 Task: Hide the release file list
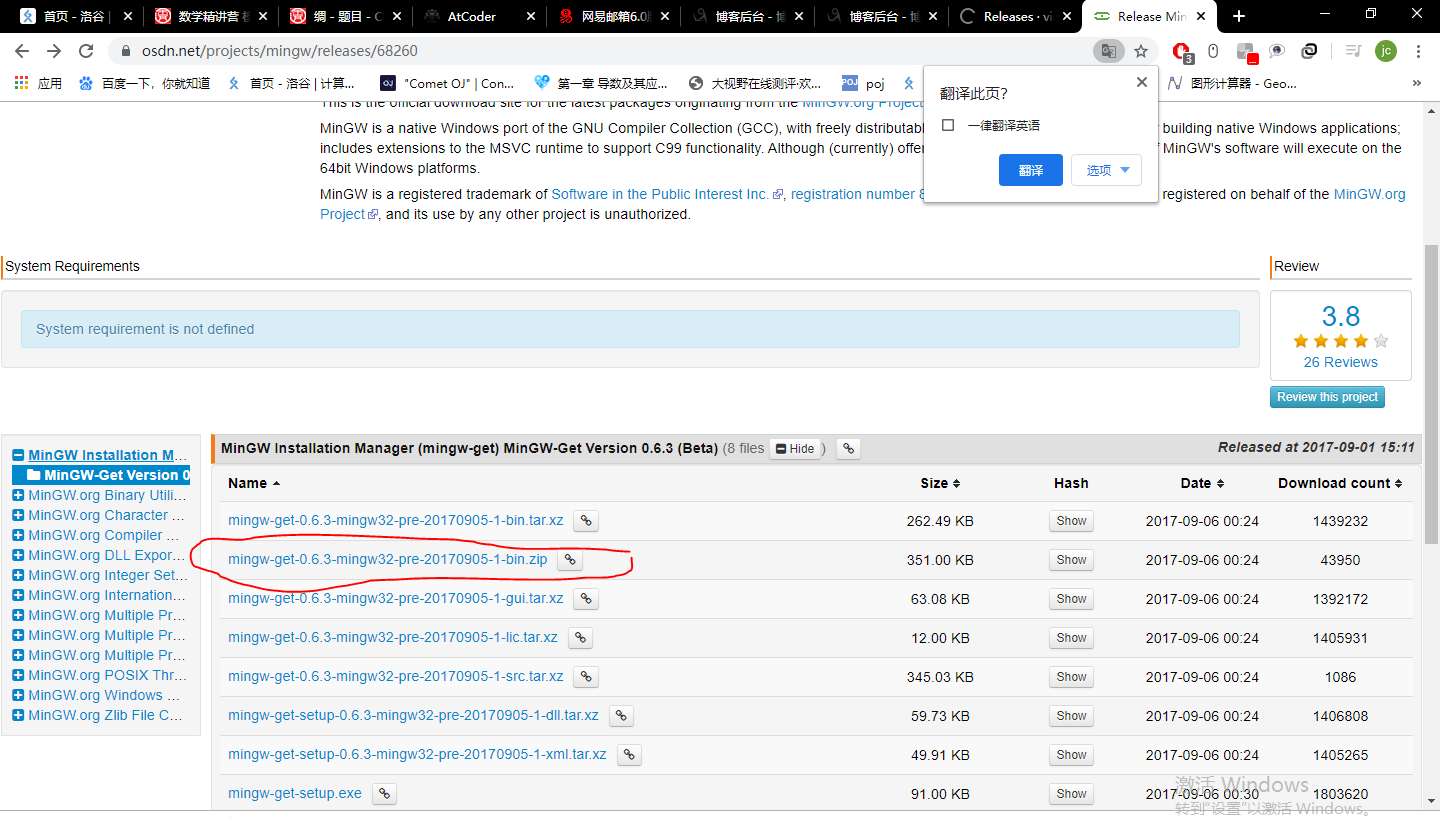pyautogui.click(x=796, y=449)
